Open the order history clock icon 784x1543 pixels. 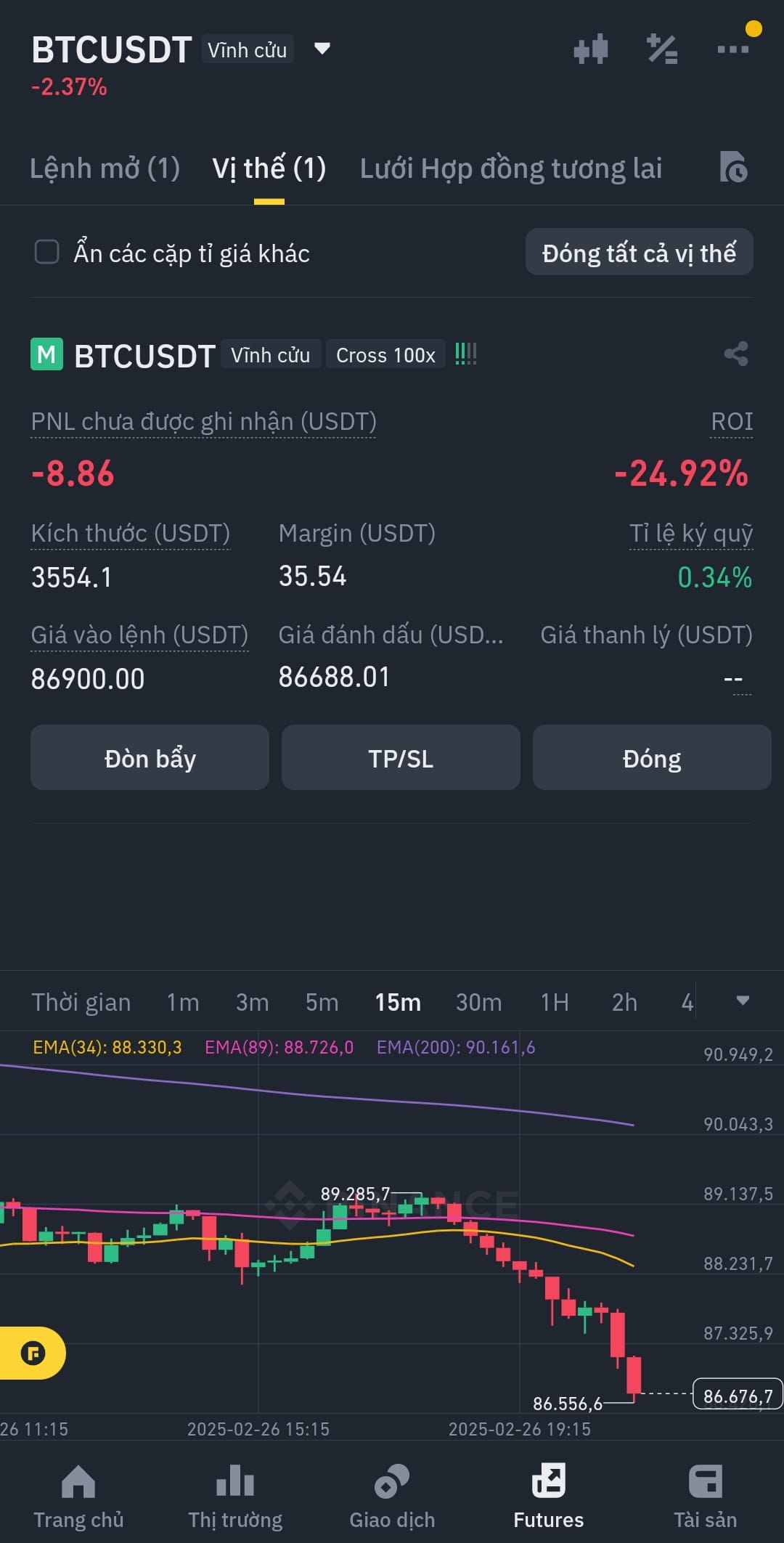(733, 167)
